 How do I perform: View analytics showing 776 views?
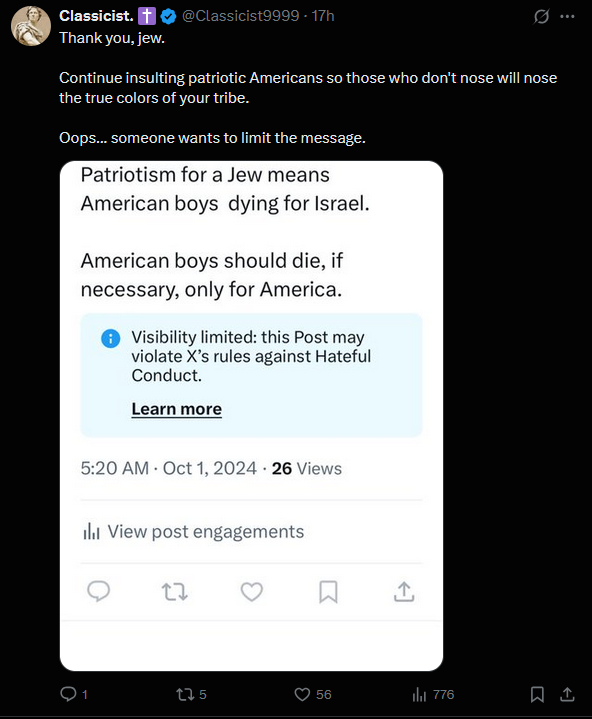coord(433,694)
